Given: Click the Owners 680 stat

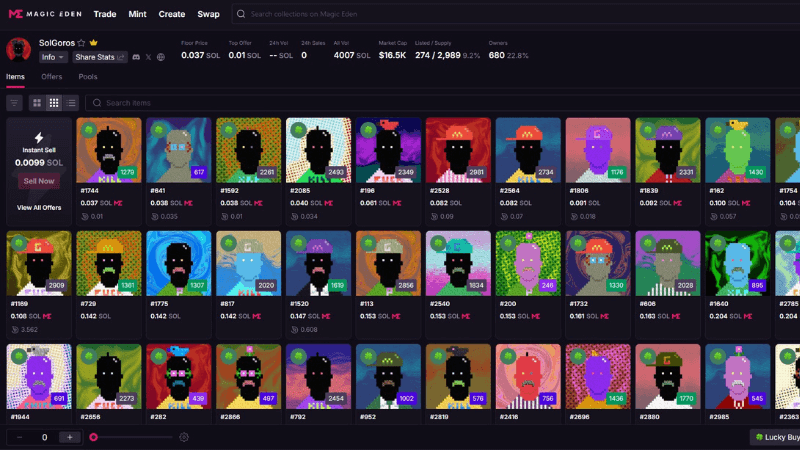Looking at the screenshot, I should coord(508,51).
